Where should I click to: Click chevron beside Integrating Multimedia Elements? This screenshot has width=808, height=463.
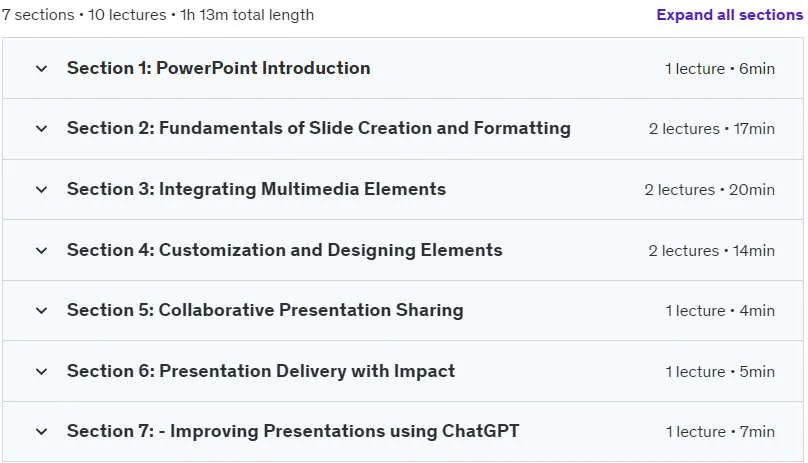(x=41, y=190)
